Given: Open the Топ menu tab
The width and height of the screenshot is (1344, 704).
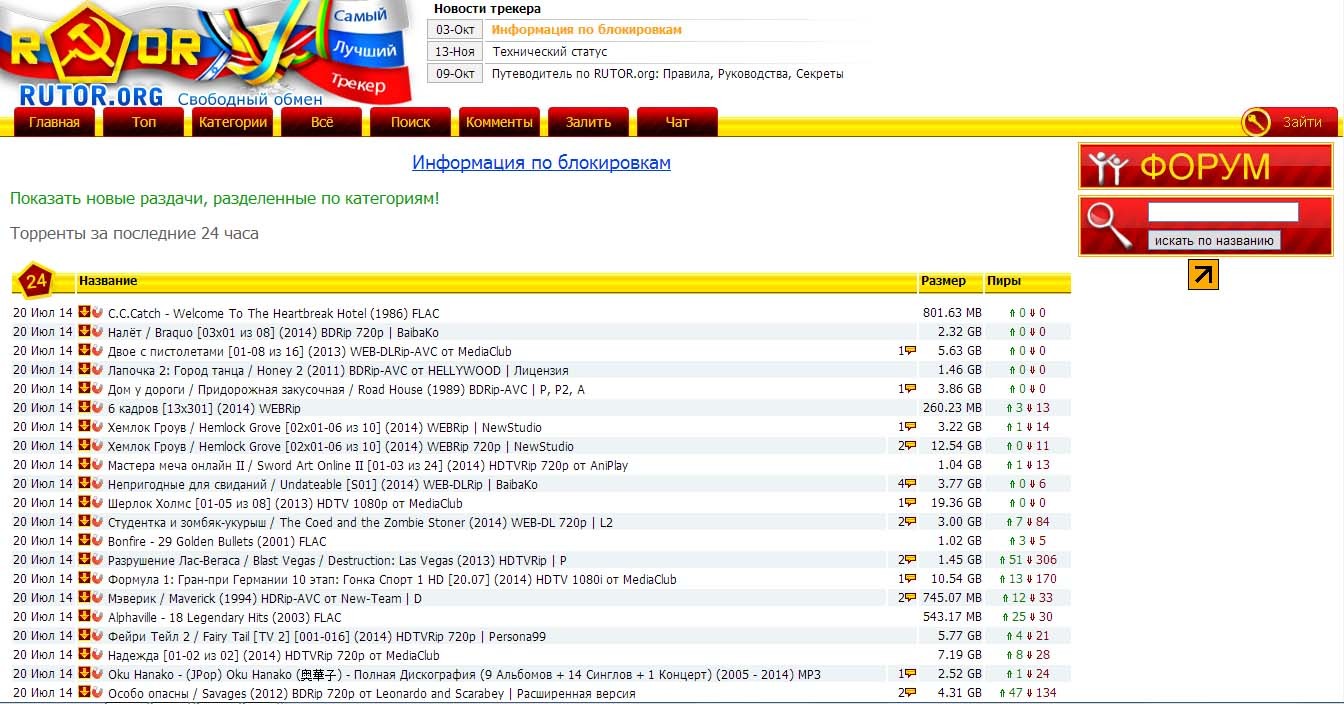Looking at the screenshot, I should 144,122.
